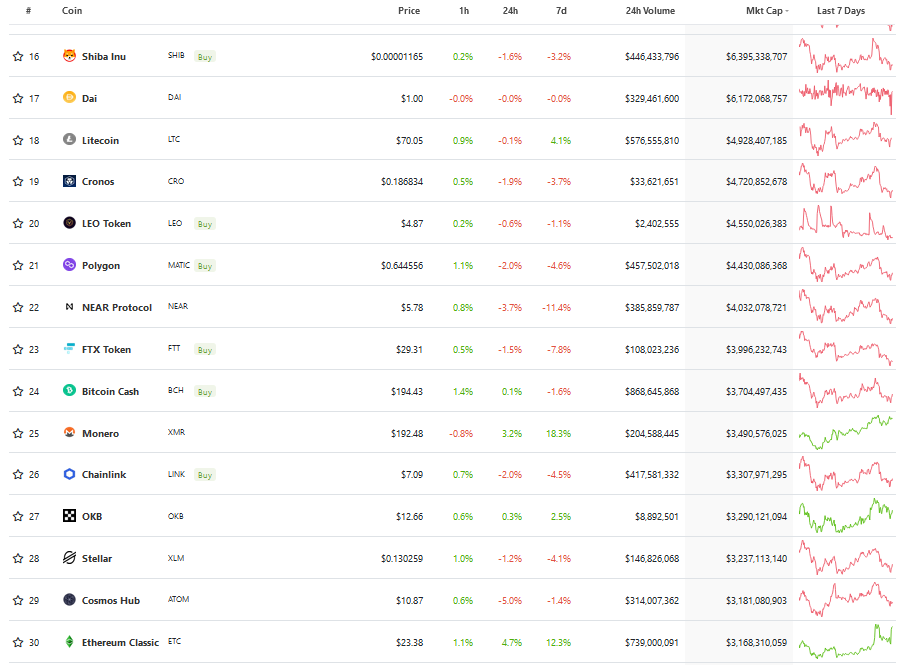Open the Stellar coin name link
905x665 pixels.
(x=97, y=558)
